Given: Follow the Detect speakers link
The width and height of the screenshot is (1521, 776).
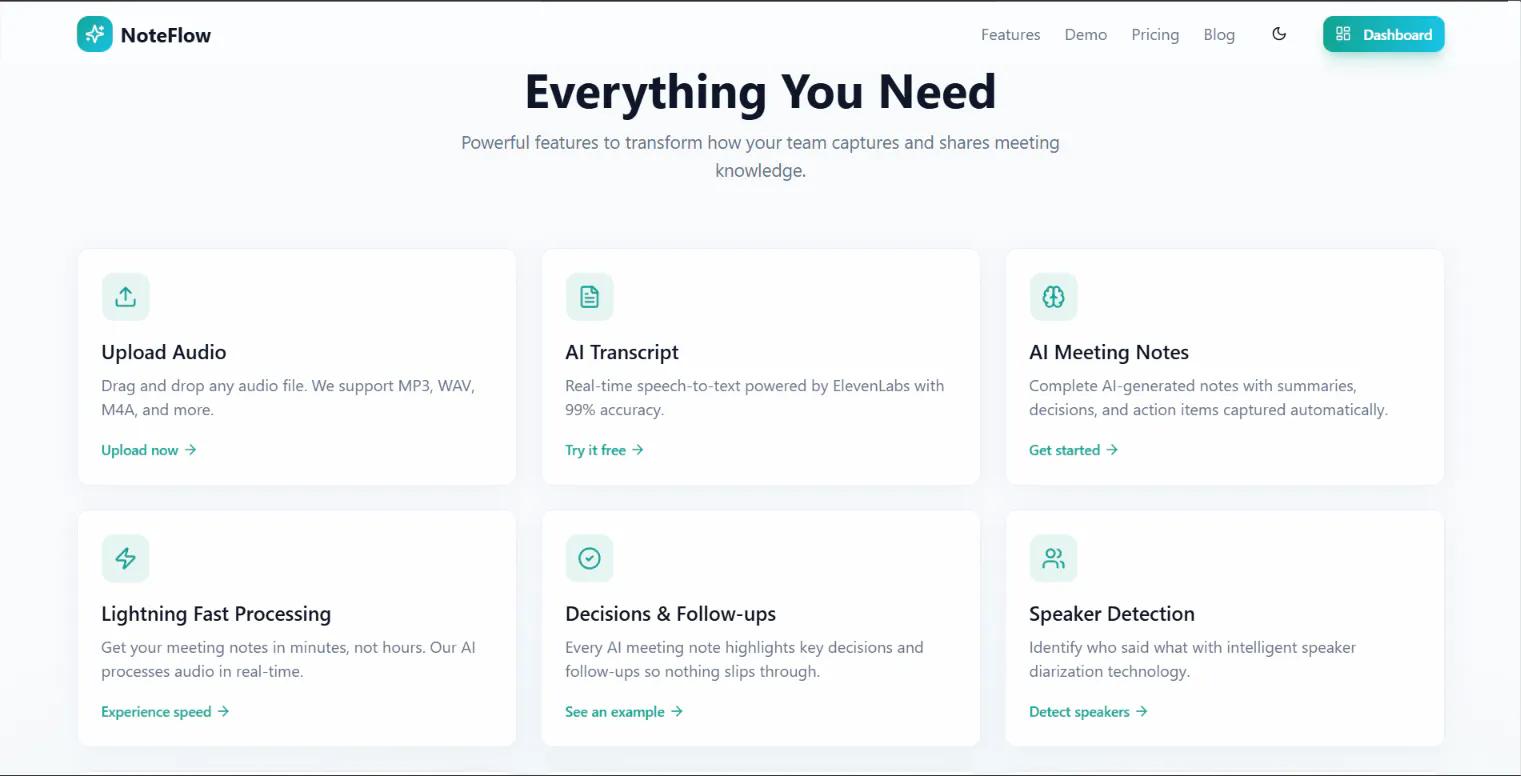Looking at the screenshot, I should pyautogui.click(x=1088, y=712).
